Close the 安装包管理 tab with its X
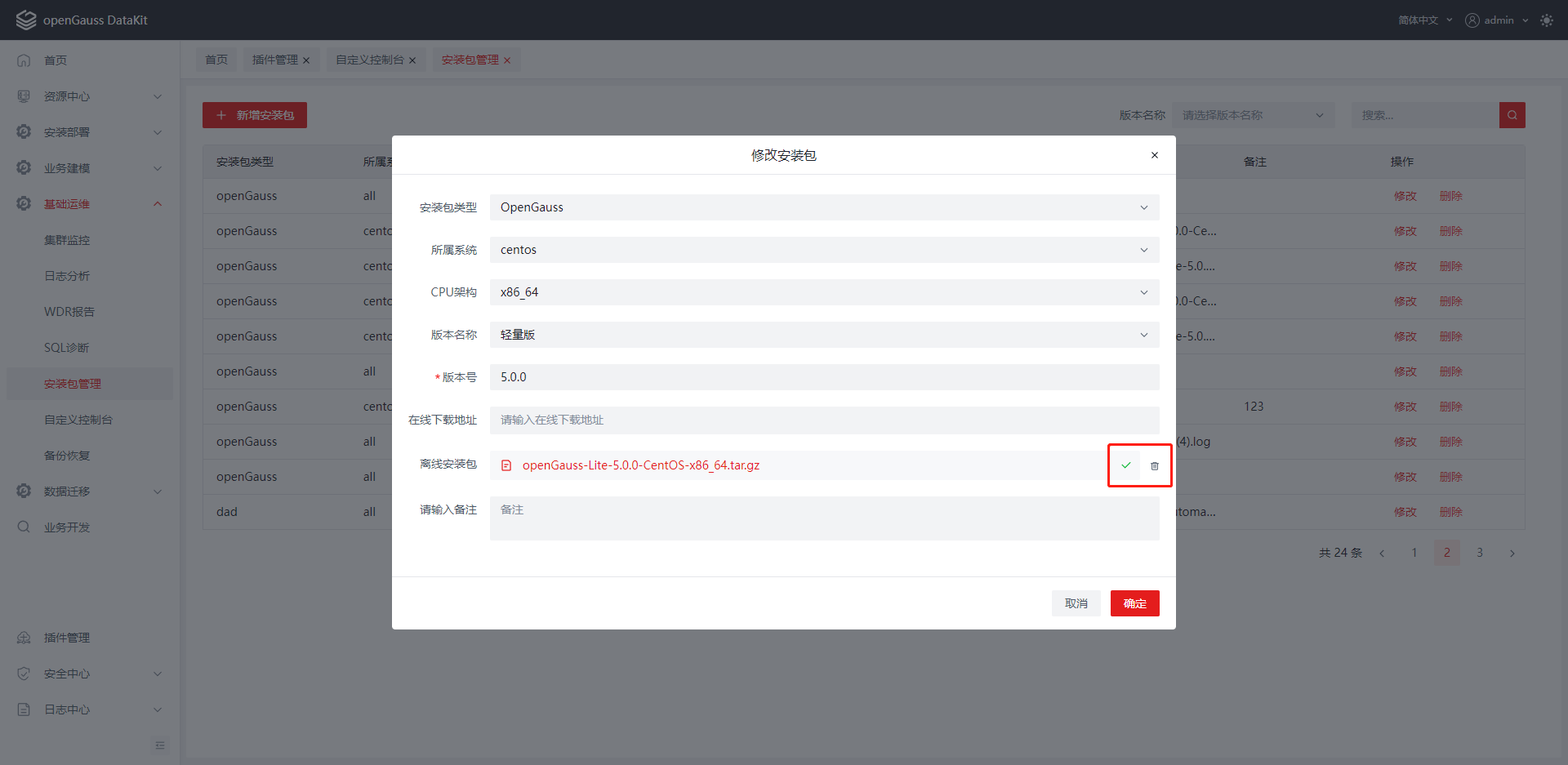1568x765 pixels. point(507,60)
